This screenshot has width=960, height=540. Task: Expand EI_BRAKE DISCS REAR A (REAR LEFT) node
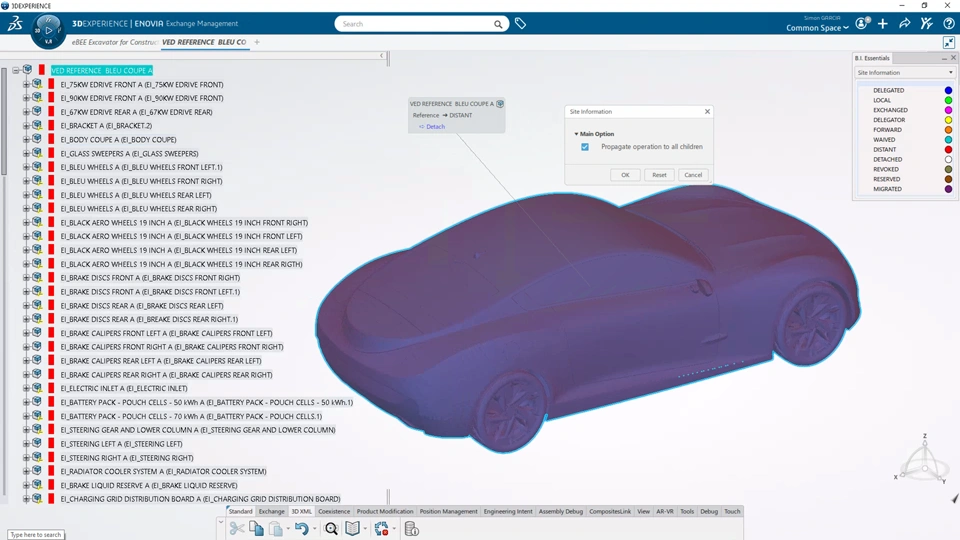(x=26, y=306)
